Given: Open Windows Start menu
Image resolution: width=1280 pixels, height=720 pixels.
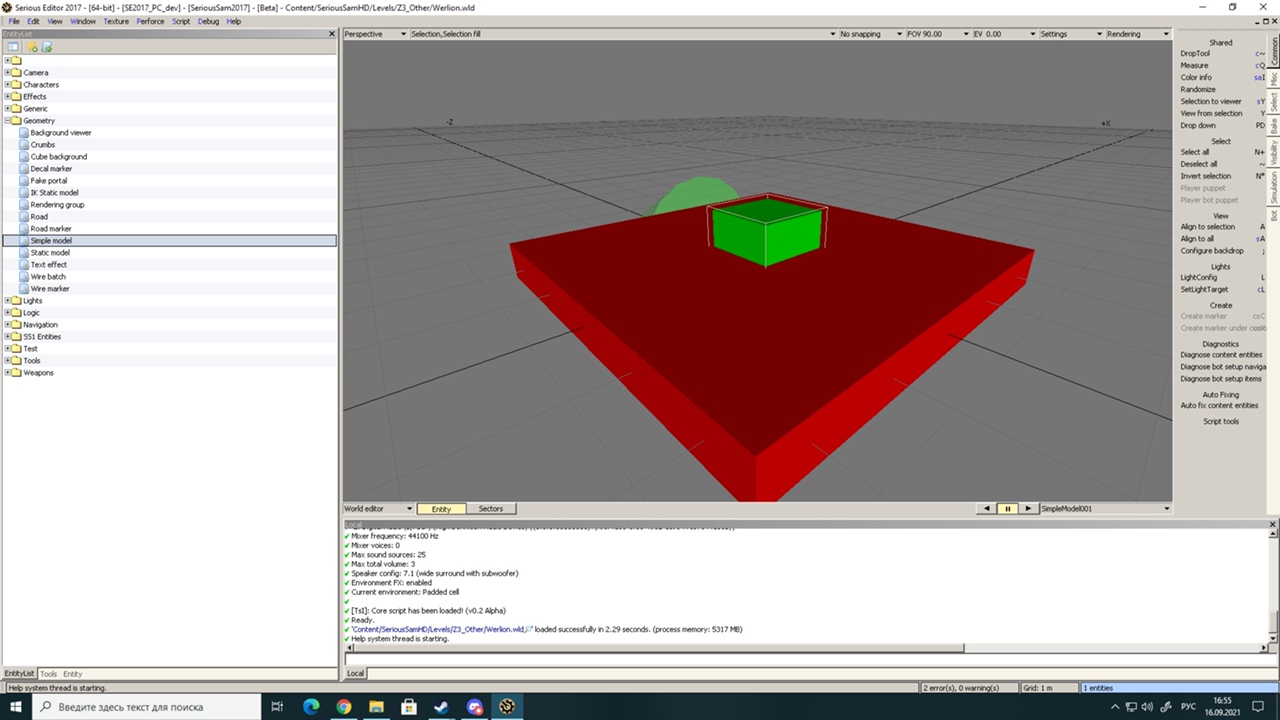Looking at the screenshot, I should click(x=17, y=707).
